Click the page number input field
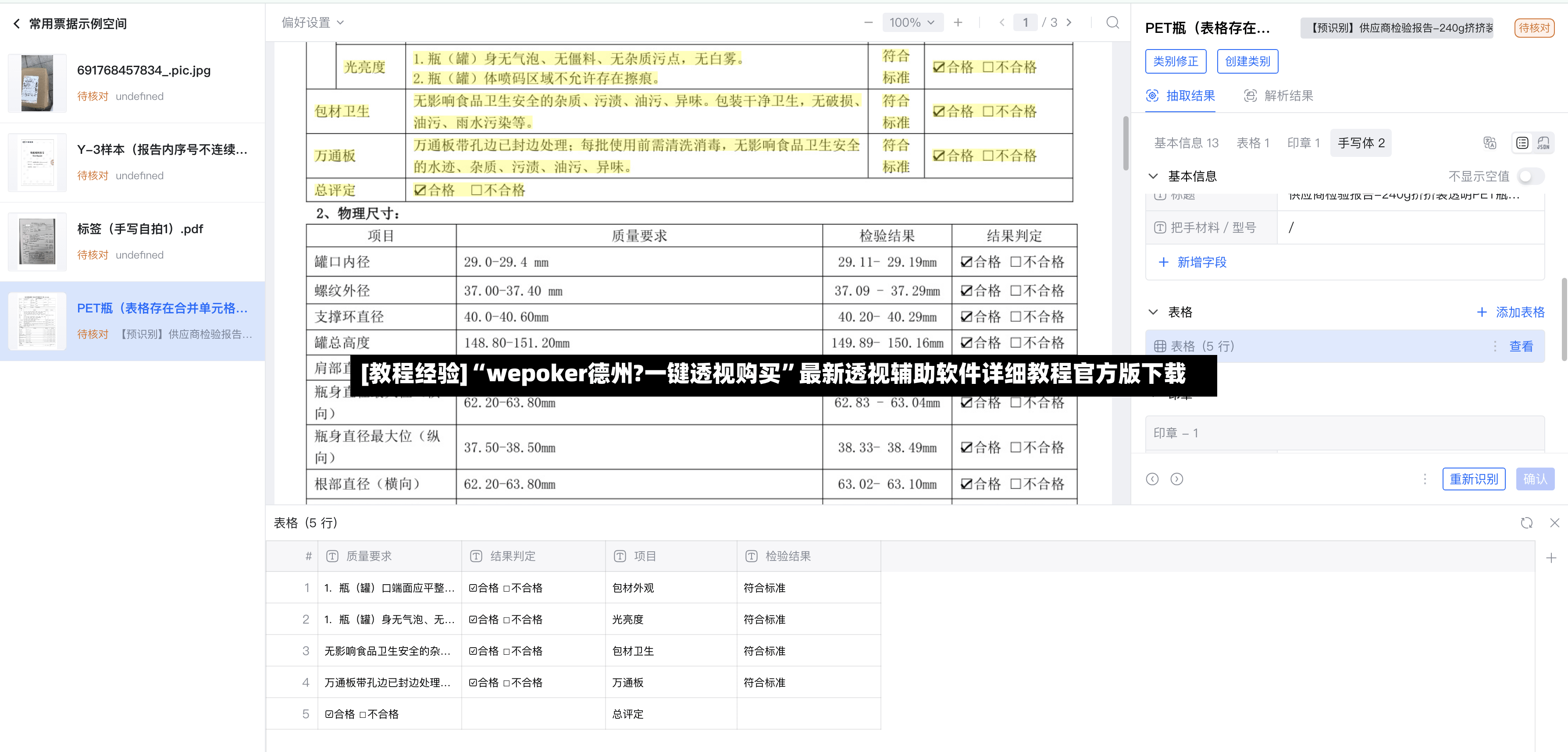Screen dimensions: 1568x752 tap(1026, 22)
